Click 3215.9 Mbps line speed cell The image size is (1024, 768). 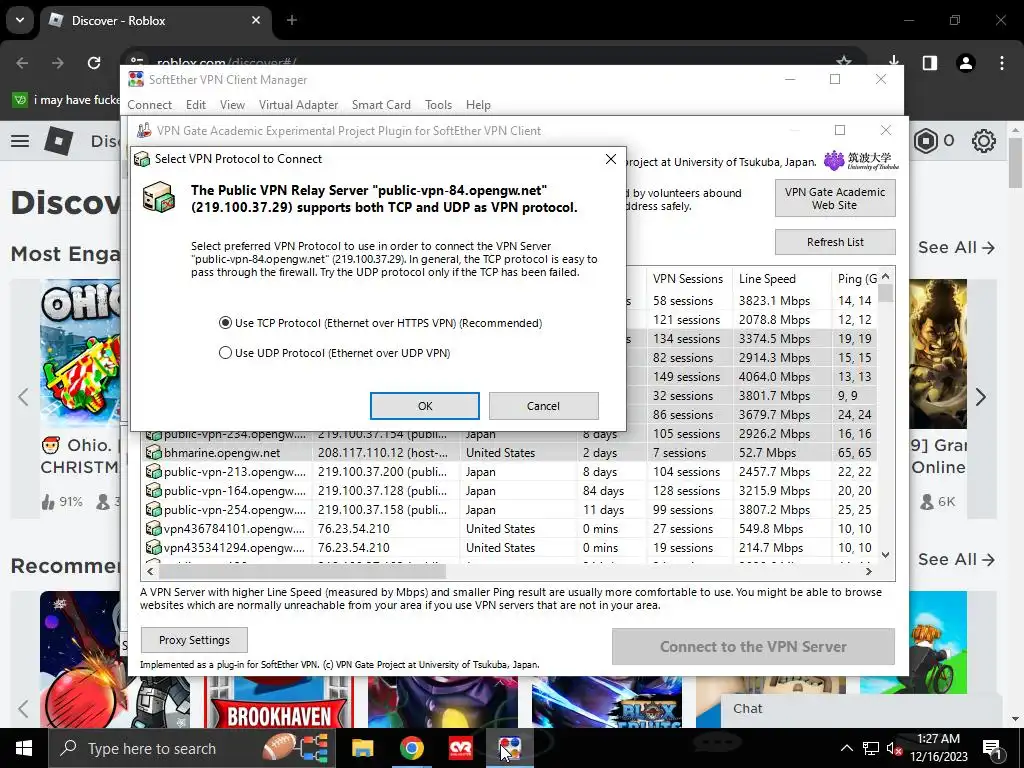point(774,490)
